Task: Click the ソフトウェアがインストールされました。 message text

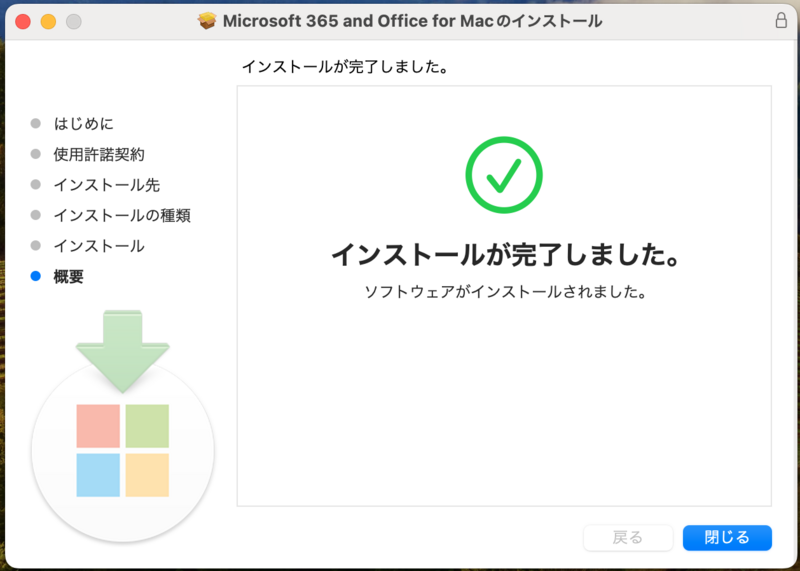Action: 504,293
